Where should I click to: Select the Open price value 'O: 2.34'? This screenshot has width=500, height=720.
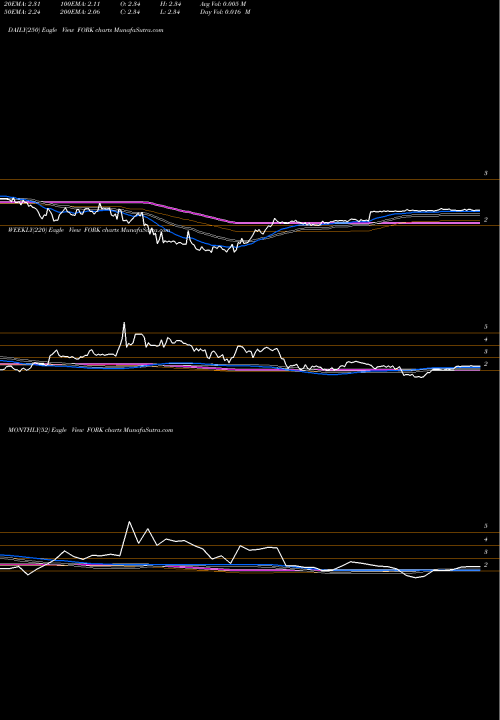click(x=130, y=4)
